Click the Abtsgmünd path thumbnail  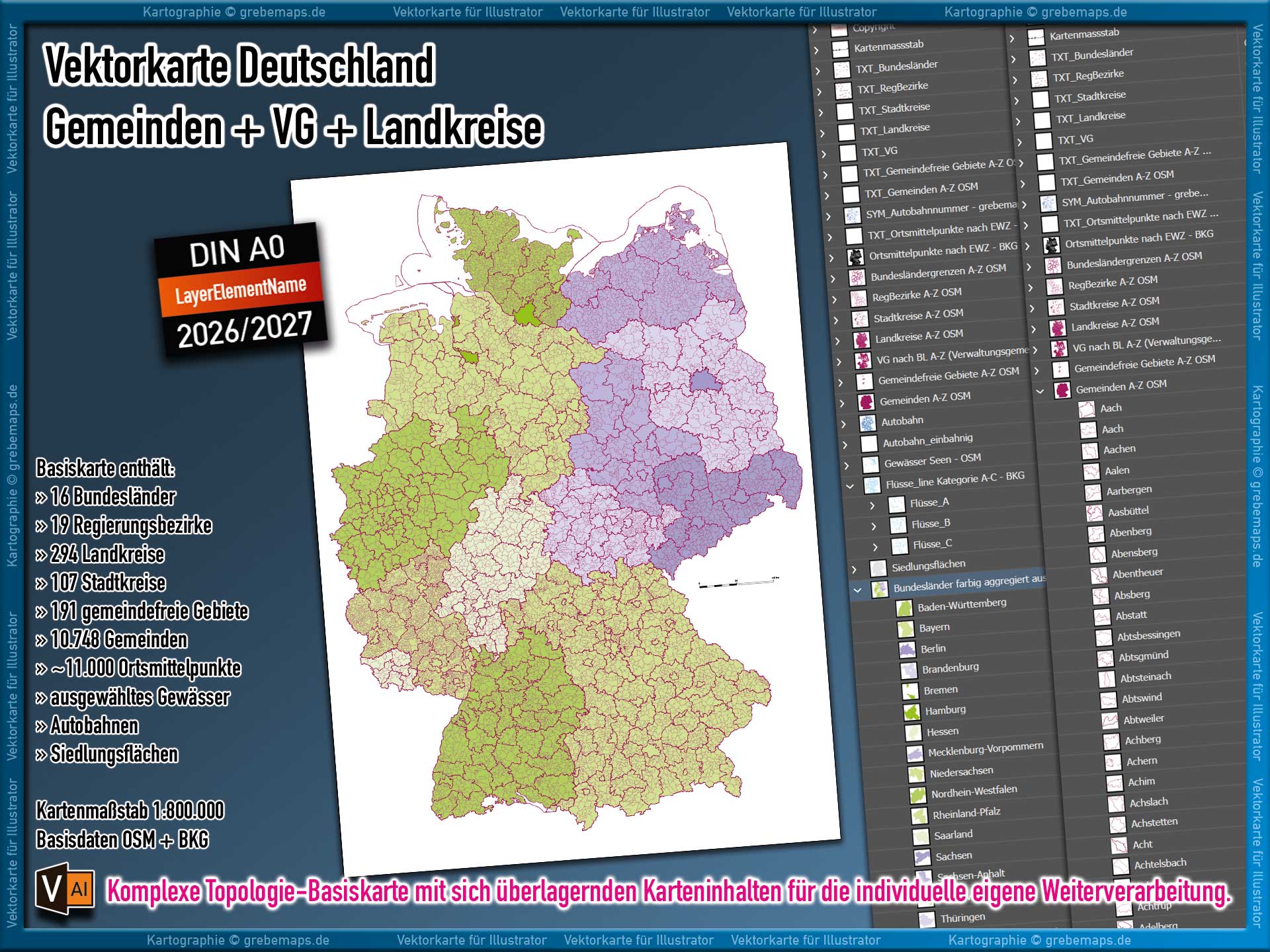tap(1105, 658)
